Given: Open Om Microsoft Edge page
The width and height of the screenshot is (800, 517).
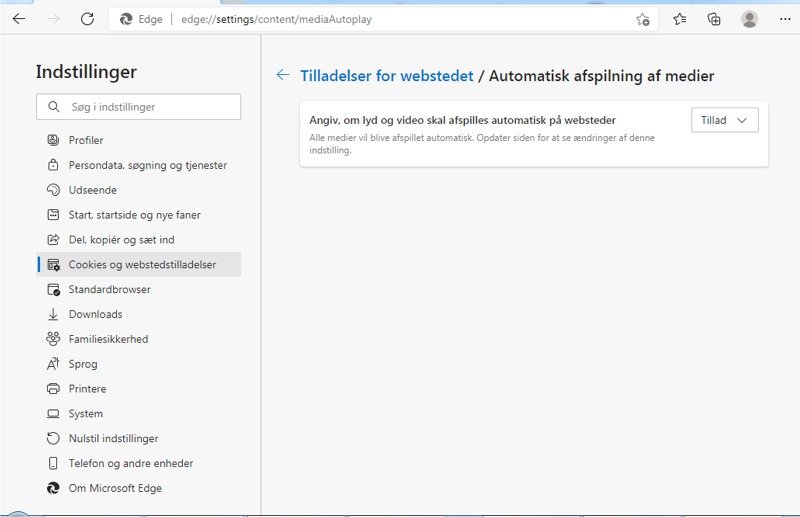Looking at the screenshot, I should pos(115,488).
